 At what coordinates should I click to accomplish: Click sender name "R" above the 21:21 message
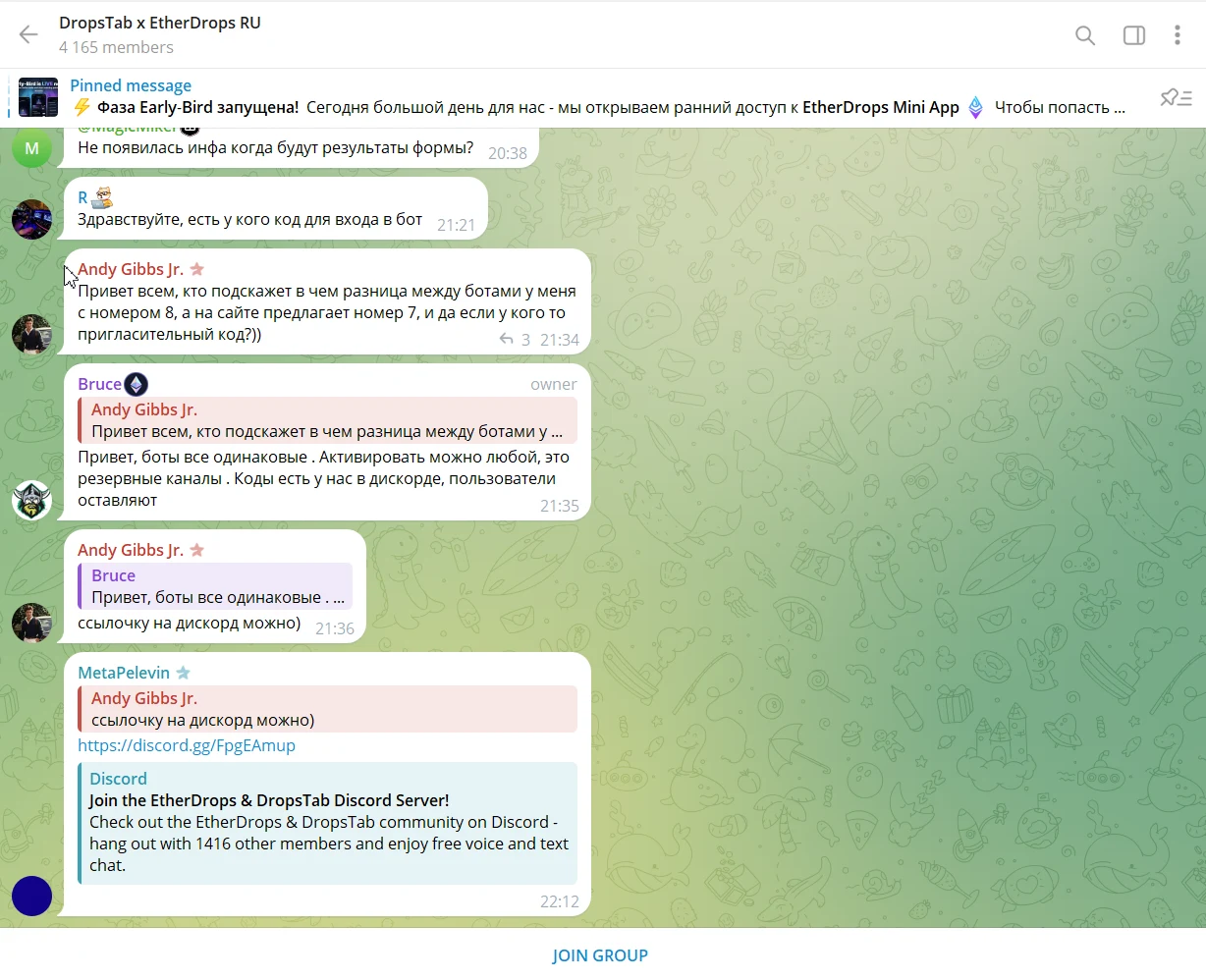(82, 197)
